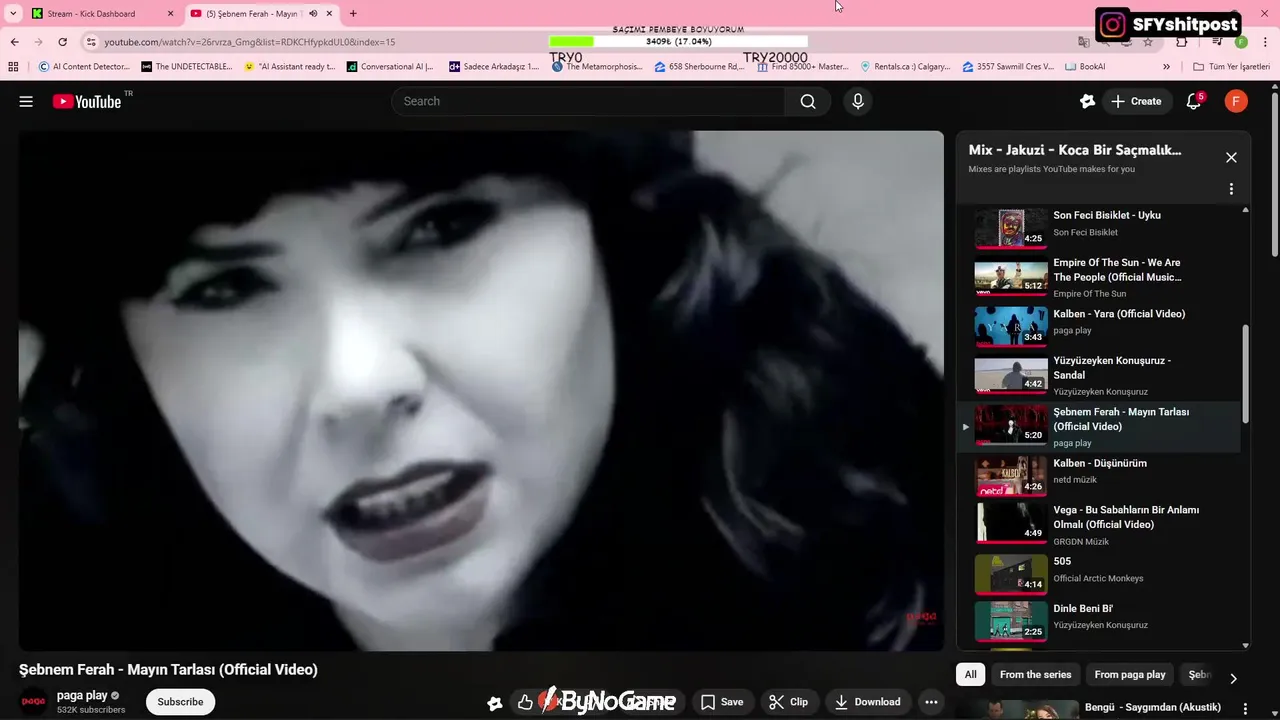Open Find 85000+ Master bookmark
Screen dimensions: 1280x720
point(803,66)
